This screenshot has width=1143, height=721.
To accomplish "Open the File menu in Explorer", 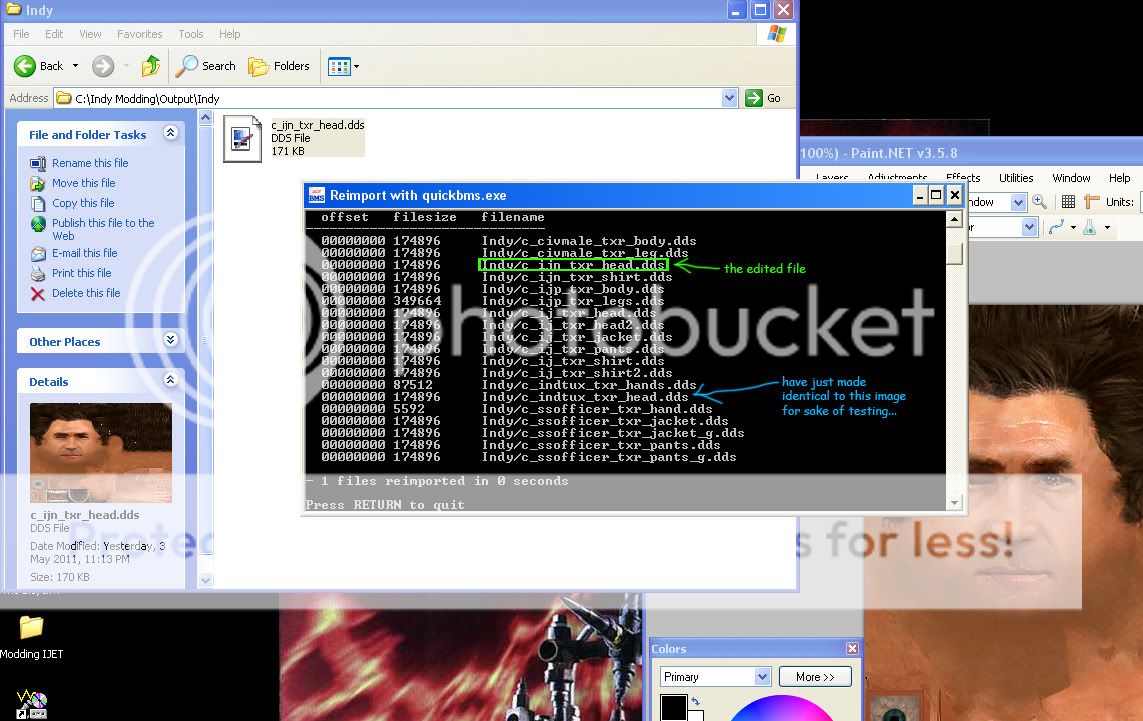I will coord(21,34).
